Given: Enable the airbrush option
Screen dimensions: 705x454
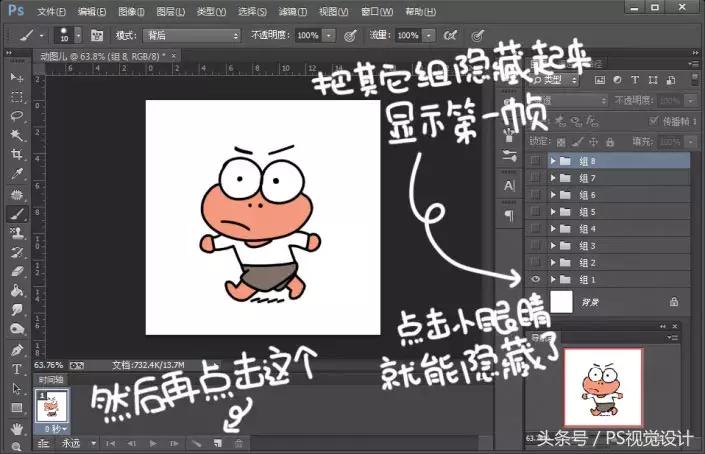Looking at the screenshot, I should [x=450, y=35].
